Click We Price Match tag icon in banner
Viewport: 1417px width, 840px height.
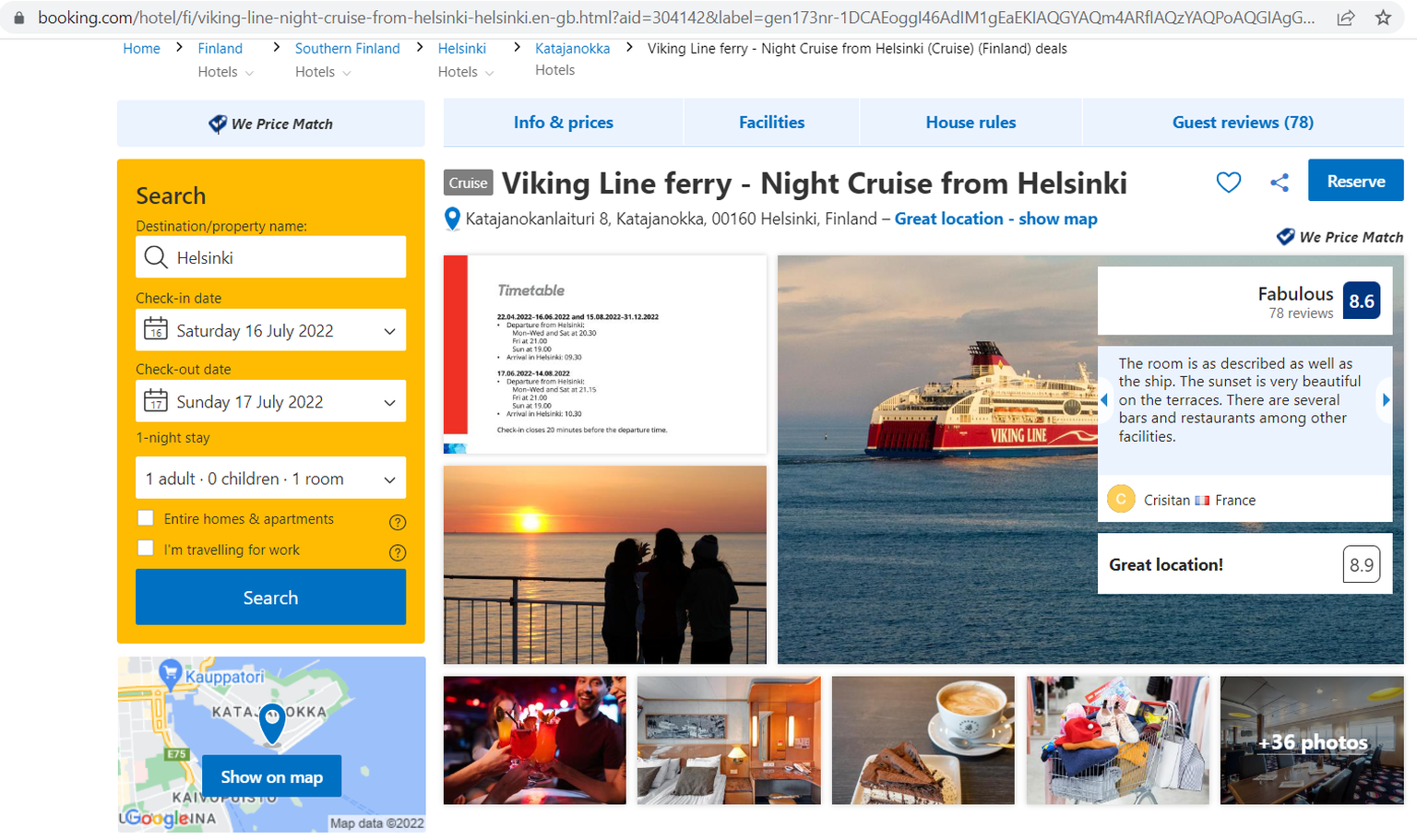[218, 124]
